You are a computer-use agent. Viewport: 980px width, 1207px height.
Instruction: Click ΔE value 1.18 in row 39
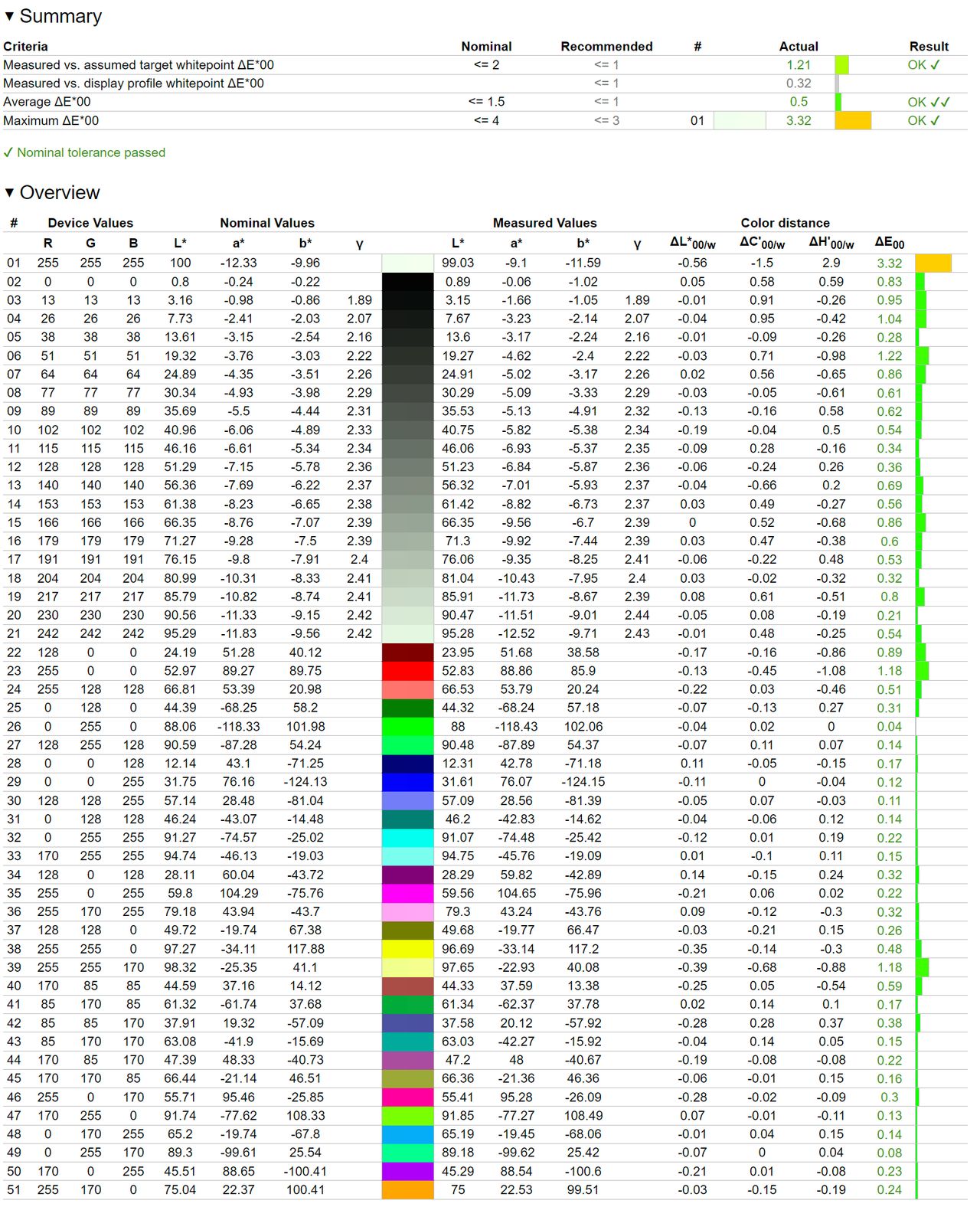click(890, 967)
